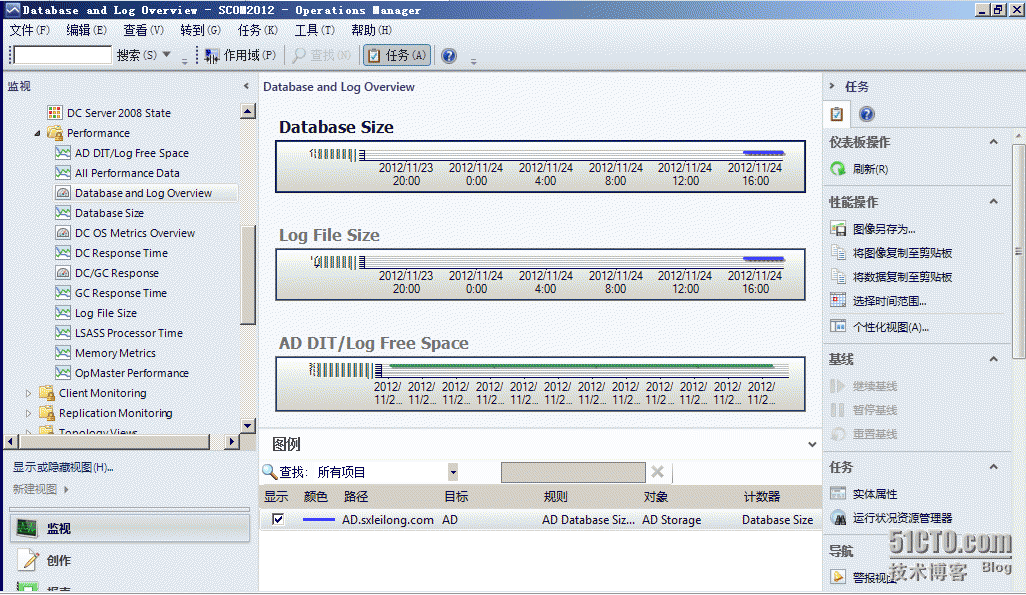
Task: Click personalize view (个性化视图) icon
Action: (838, 326)
